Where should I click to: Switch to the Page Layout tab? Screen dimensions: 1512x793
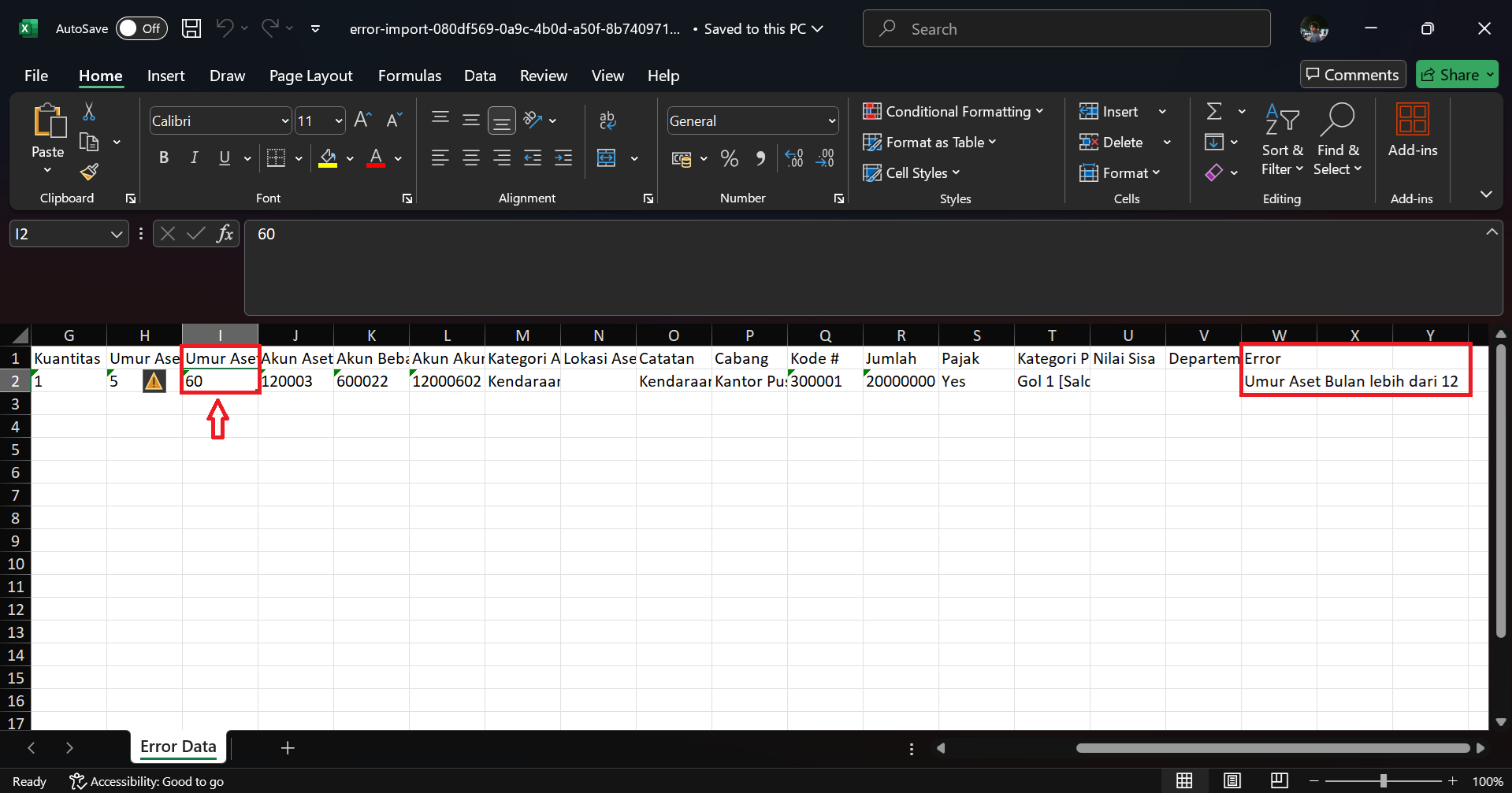[x=310, y=76]
